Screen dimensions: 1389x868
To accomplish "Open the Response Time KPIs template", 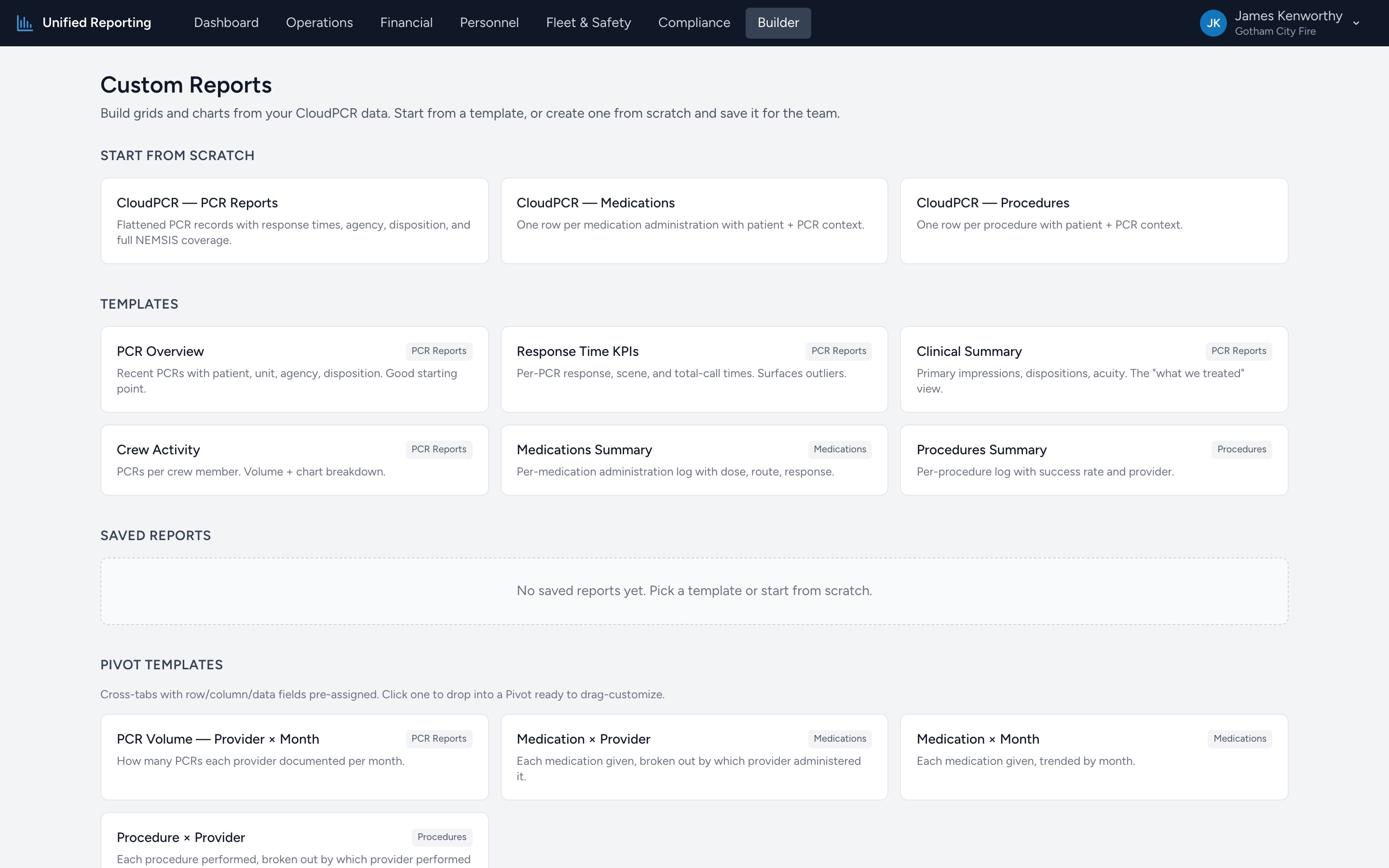I will pos(694,369).
